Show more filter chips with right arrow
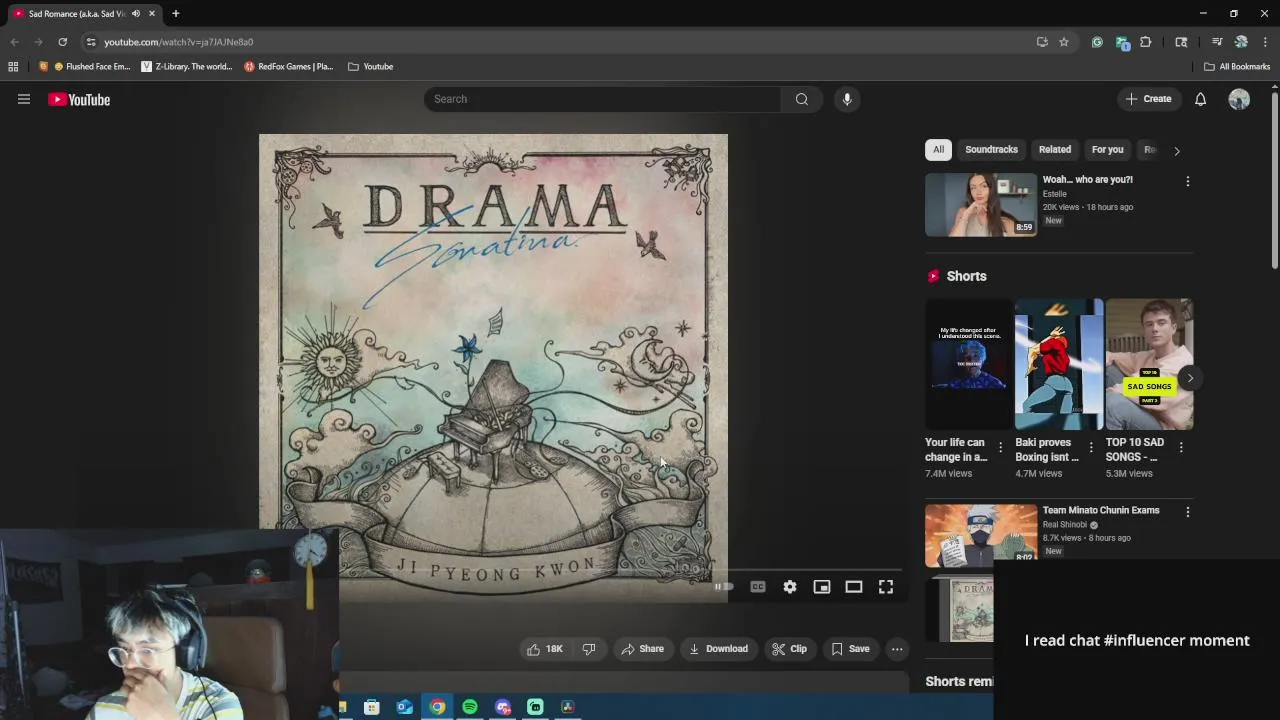This screenshot has width=1280, height=720. [x=1177, y=151]
